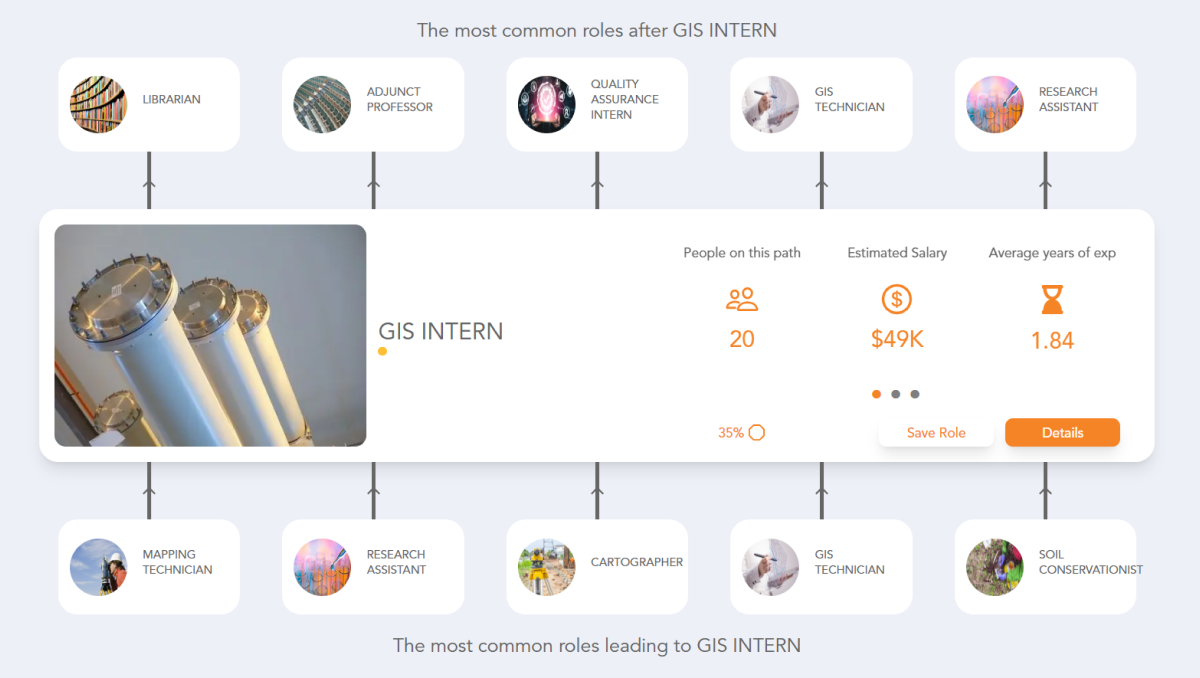Click the Details button
This screenshot has width=1200, height=678.
point(1062,432)
